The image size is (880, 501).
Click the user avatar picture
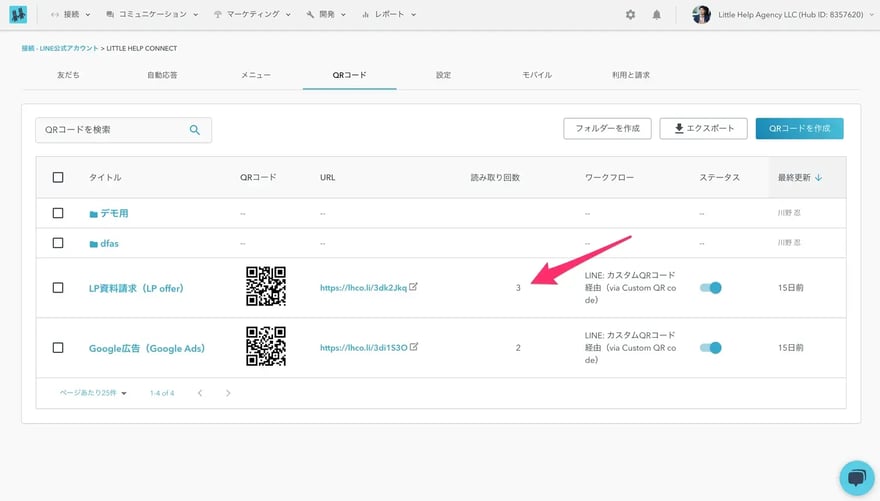(x=701, y=15)
